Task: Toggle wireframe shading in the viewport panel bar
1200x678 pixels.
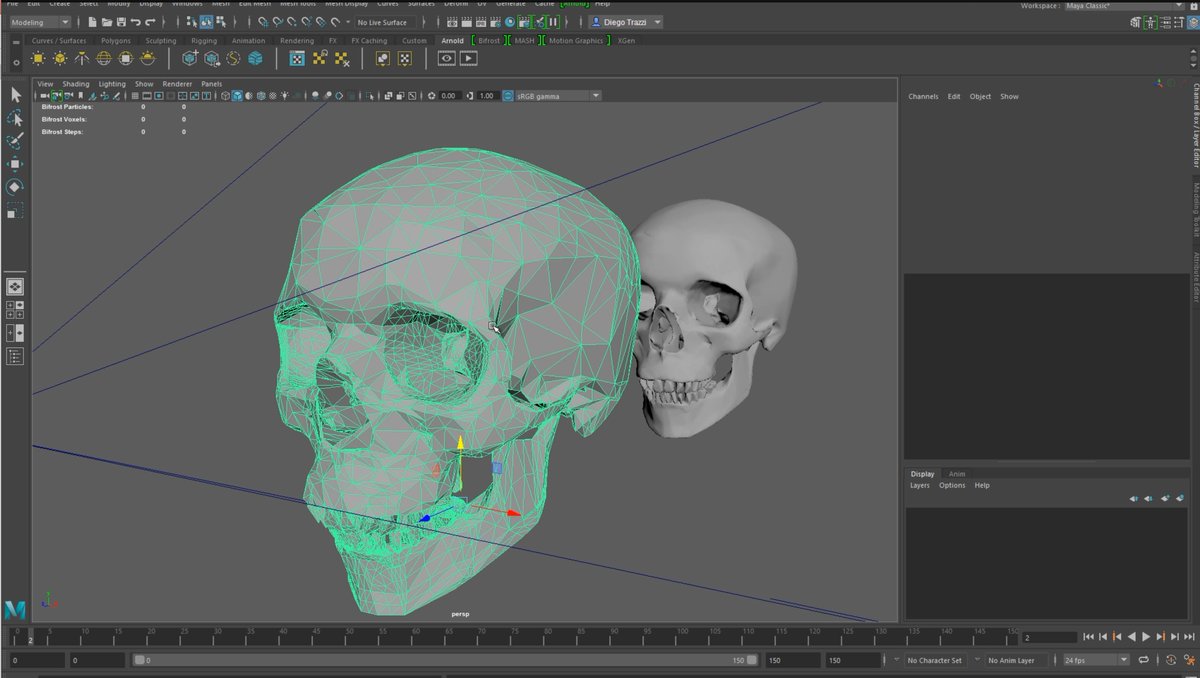Action: pyautogui.click(x=224, y=96)
